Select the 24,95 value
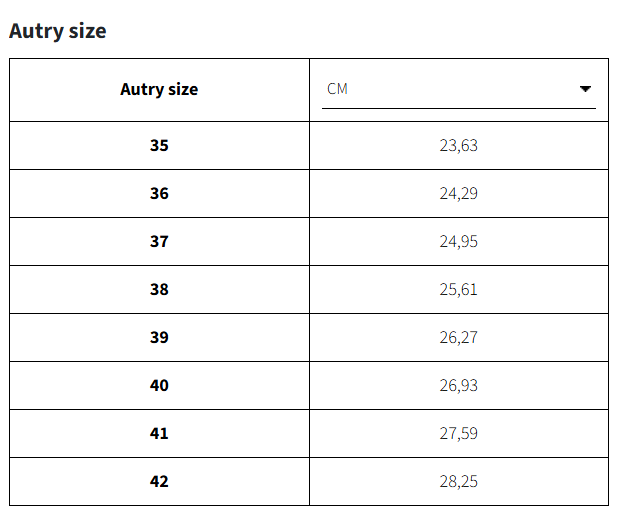 (x=458, y=241)
